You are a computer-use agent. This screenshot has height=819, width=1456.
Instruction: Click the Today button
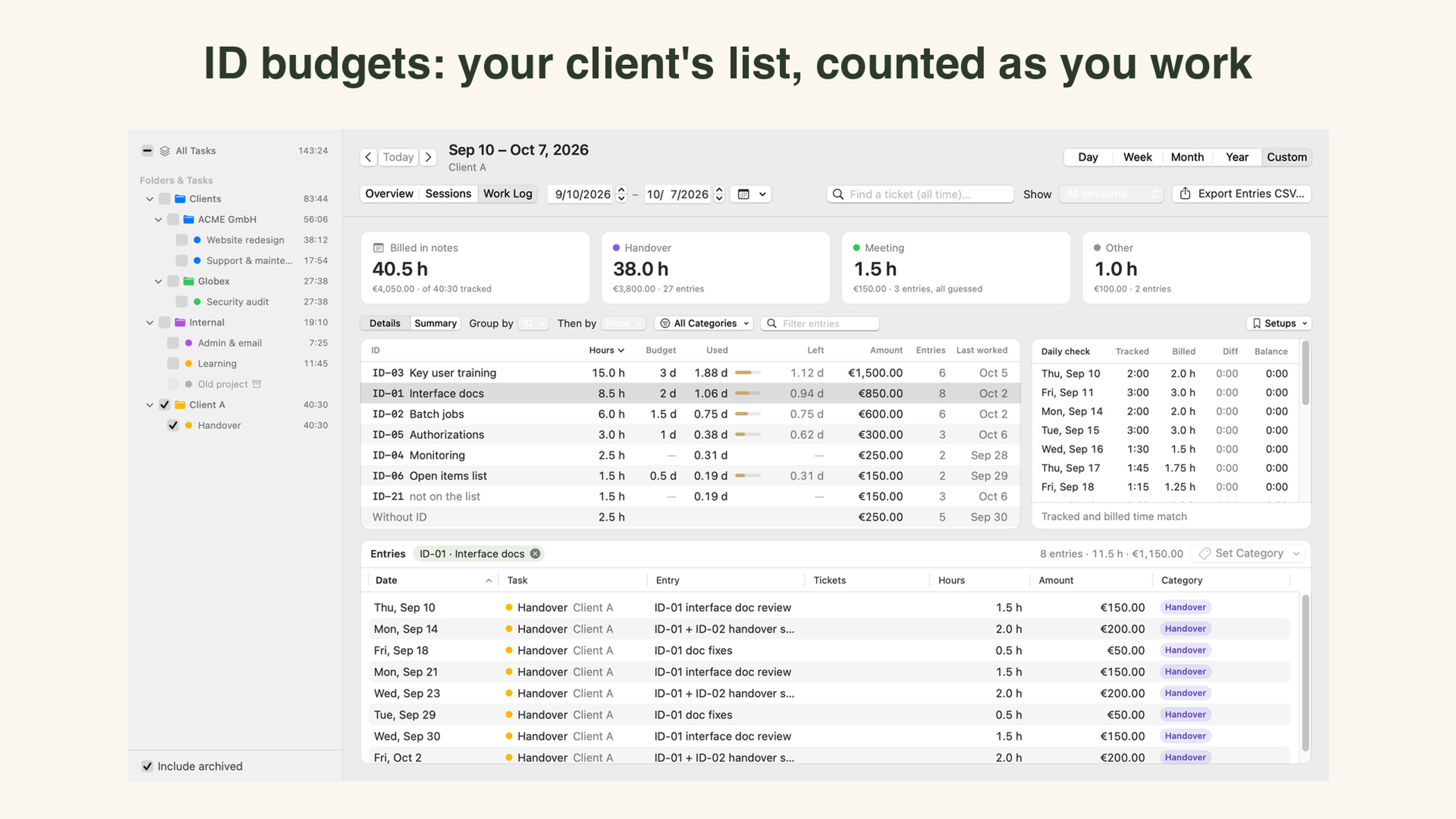pyautogui.click(x=398, y=157)
